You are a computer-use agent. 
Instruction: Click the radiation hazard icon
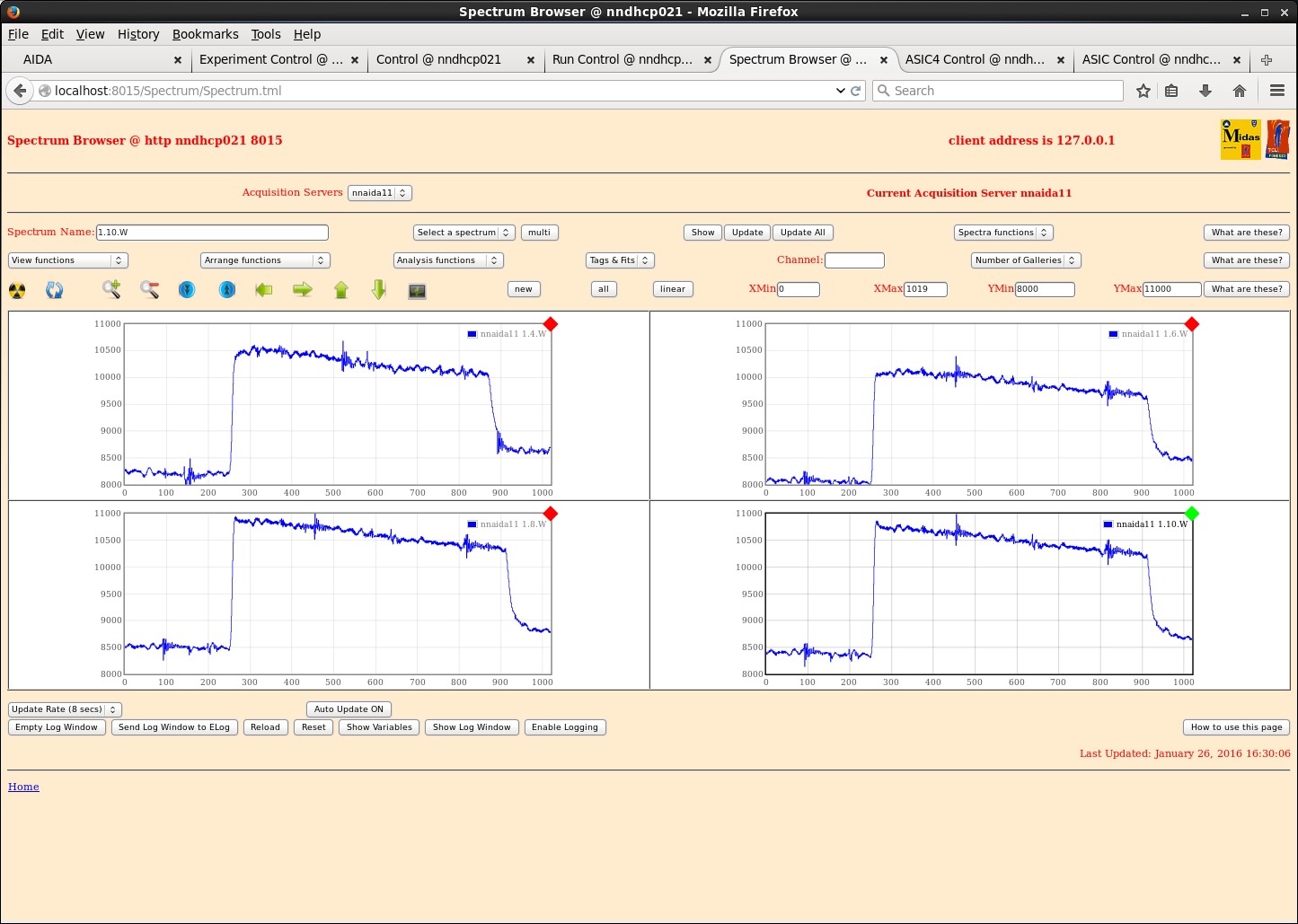[x=17, y=290]
